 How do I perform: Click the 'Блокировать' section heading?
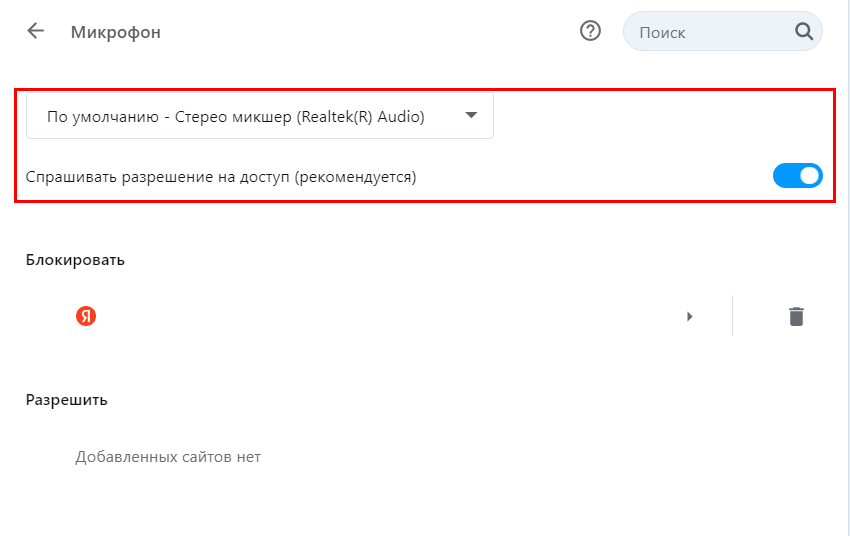point(75,260)
